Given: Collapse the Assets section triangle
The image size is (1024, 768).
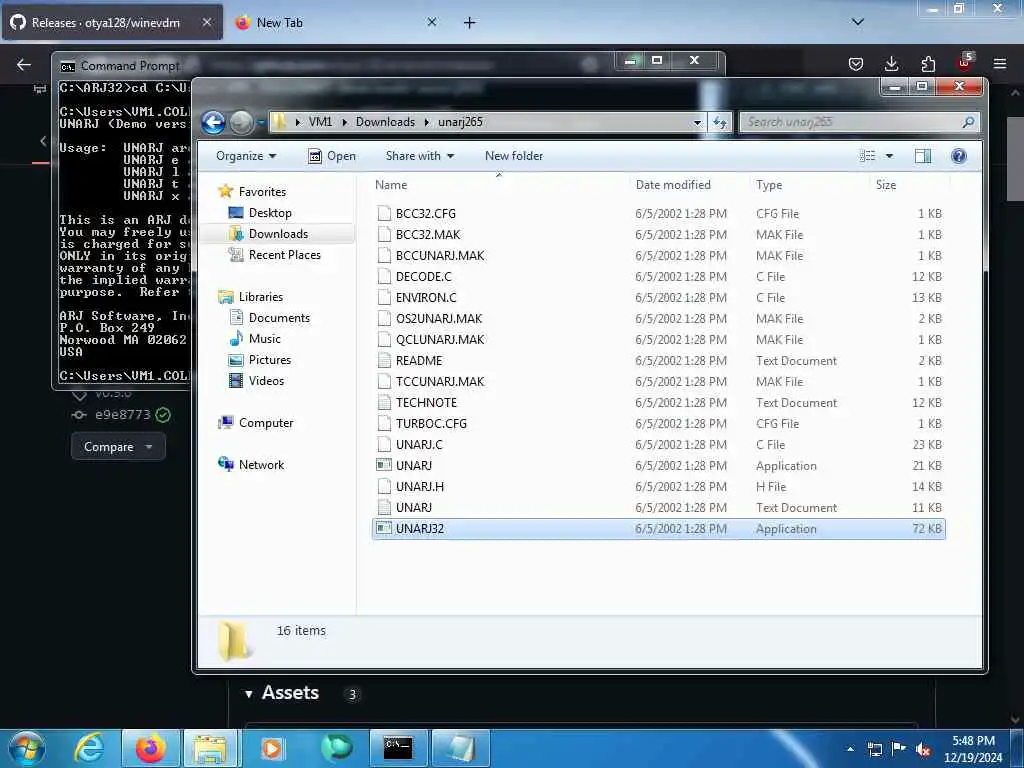Looking at the screenshot, I should [x=249, y=694].
